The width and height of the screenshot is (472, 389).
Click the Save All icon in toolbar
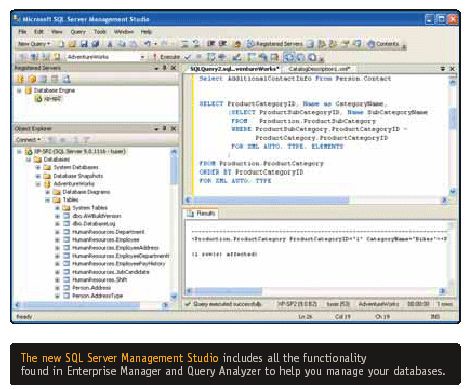95,44
